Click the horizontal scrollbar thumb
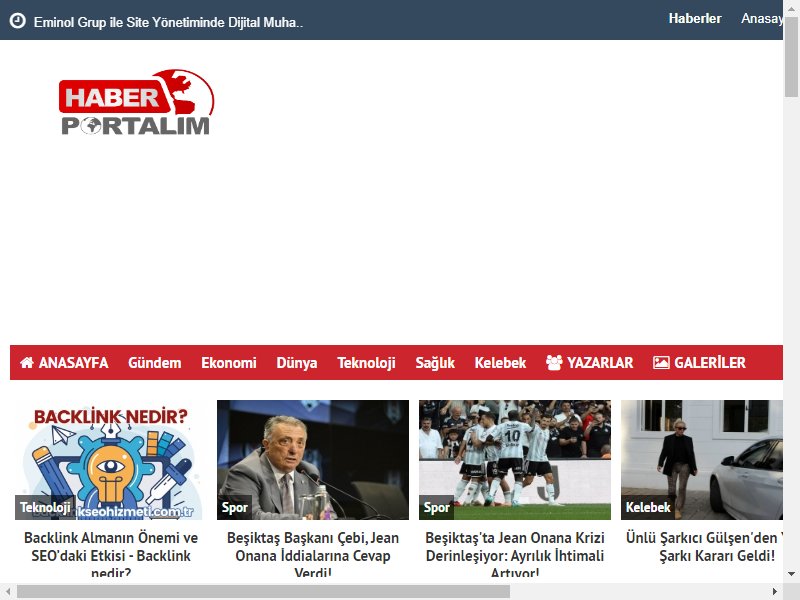 pyautogui.click(x=263, y=592)
